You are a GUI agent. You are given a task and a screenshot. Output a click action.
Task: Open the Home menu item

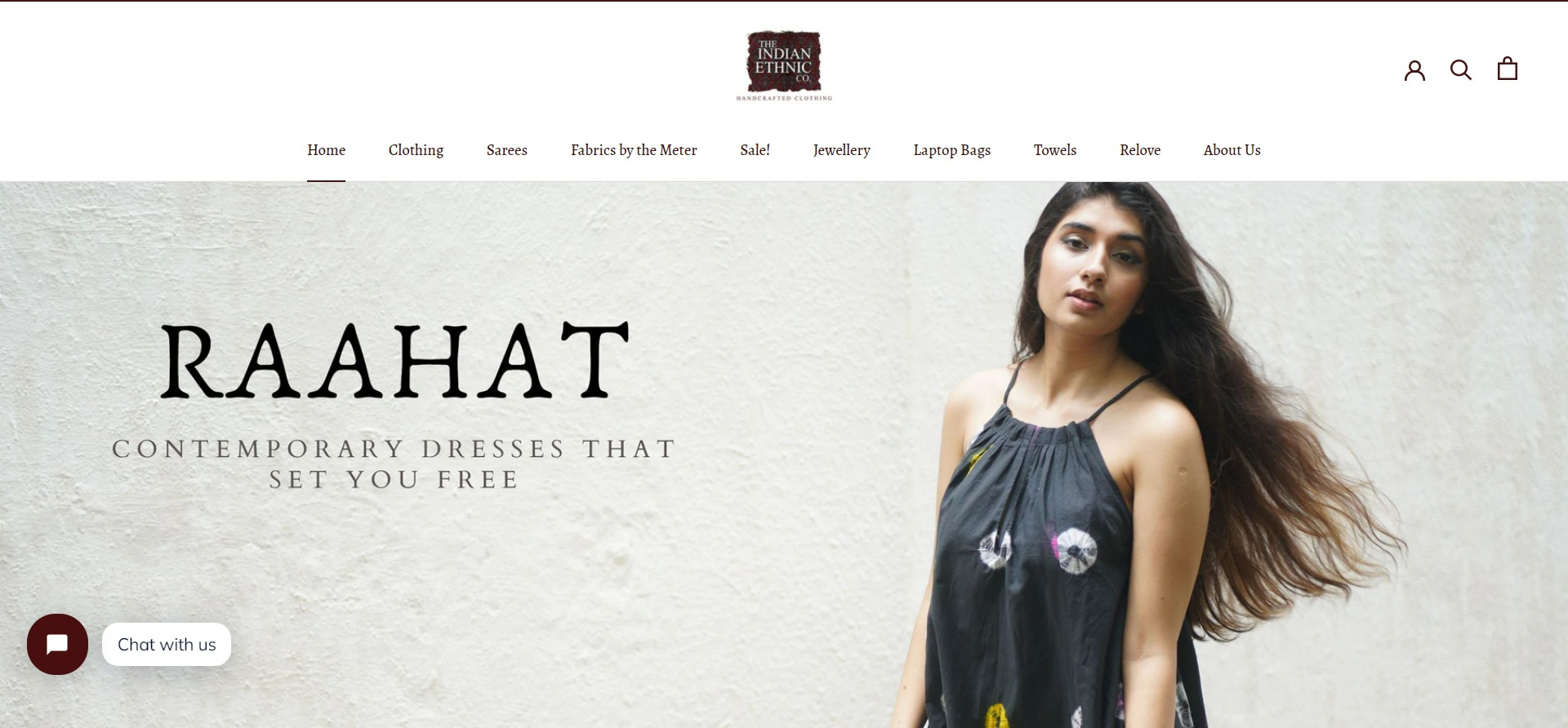(326, 150)
